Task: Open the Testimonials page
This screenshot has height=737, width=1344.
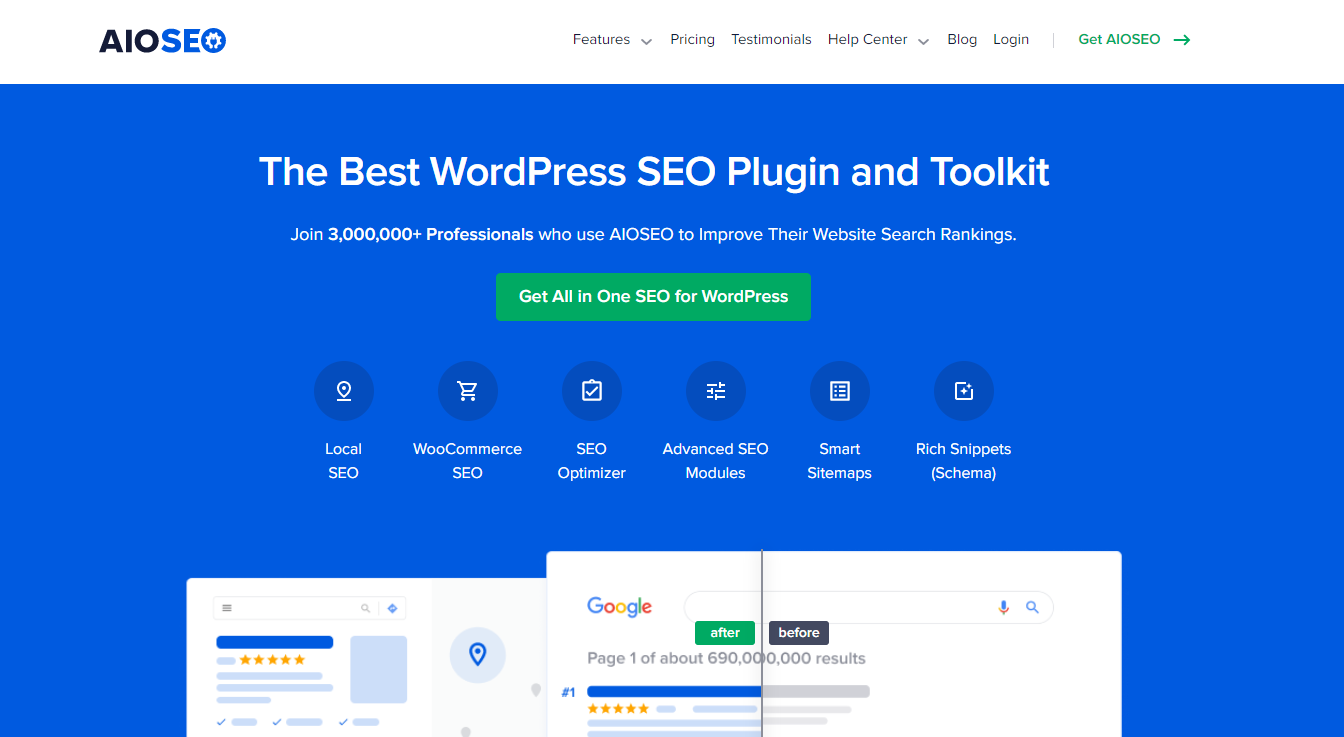Action: pos(771,40)
